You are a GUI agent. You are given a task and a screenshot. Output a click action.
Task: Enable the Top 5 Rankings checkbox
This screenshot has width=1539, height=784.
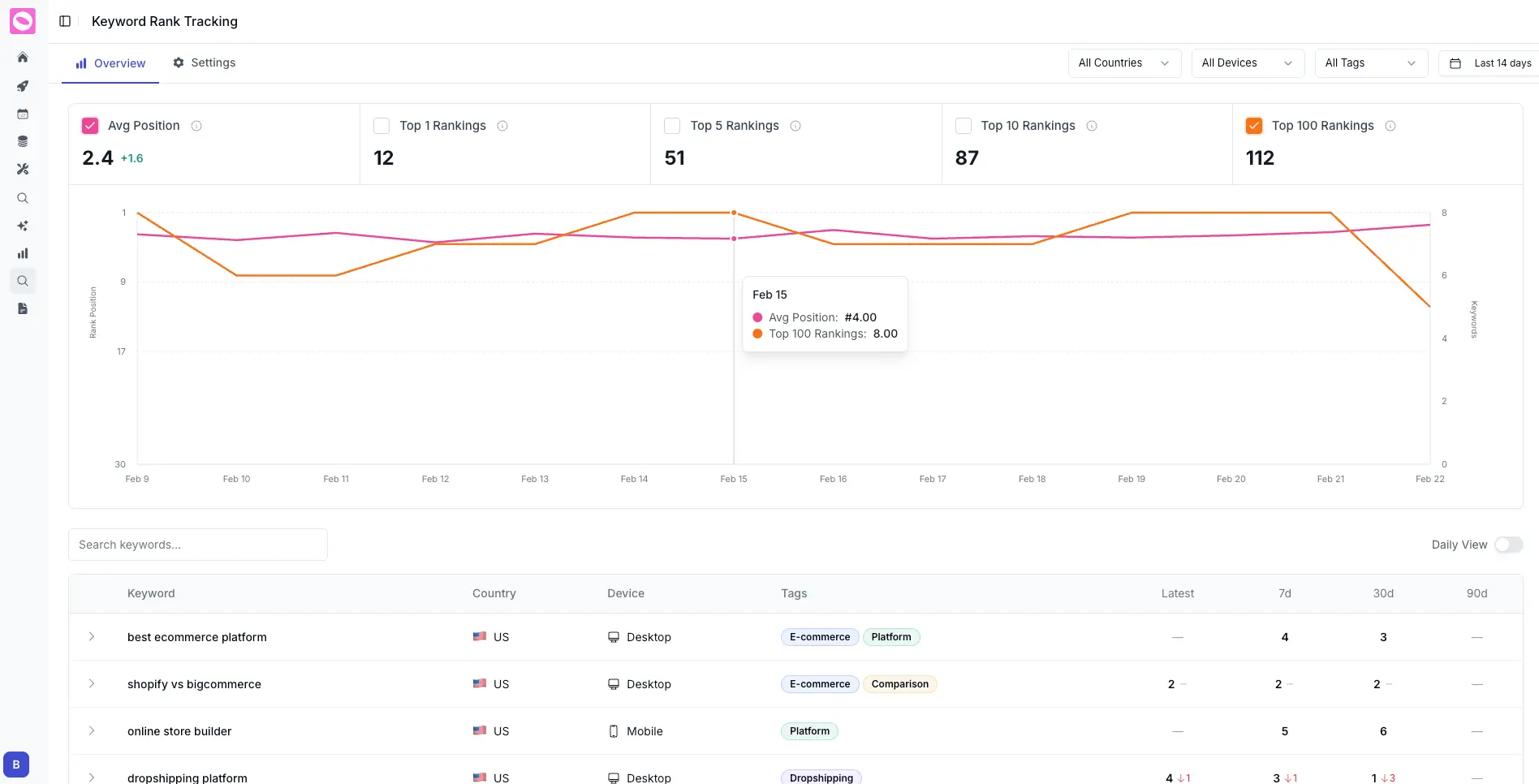[672, 125]
